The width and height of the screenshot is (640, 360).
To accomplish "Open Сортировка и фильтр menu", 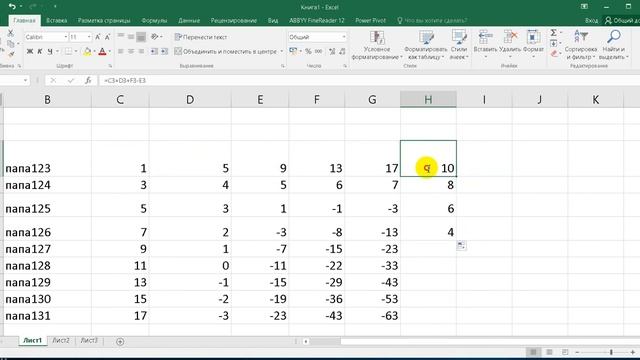I will [580, 44].
